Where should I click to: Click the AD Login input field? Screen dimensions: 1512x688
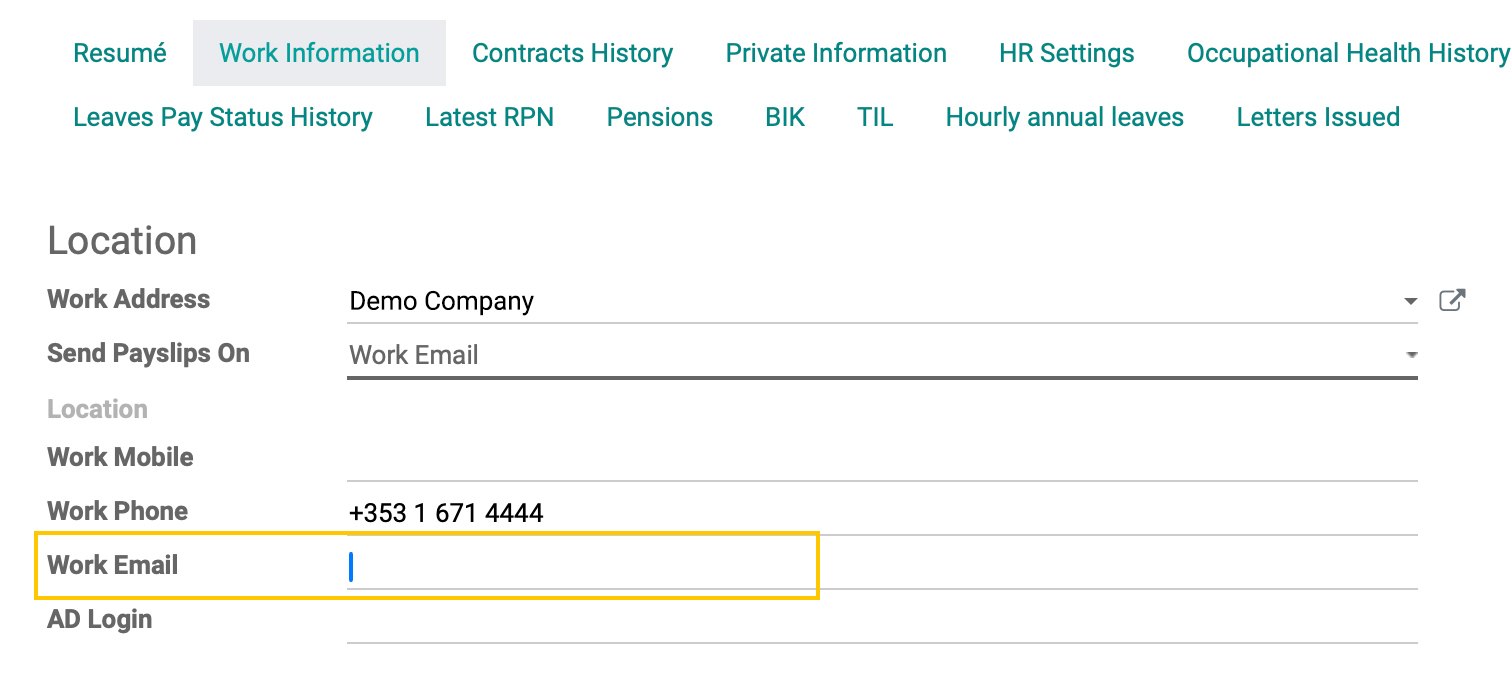[x=880, y=621]
